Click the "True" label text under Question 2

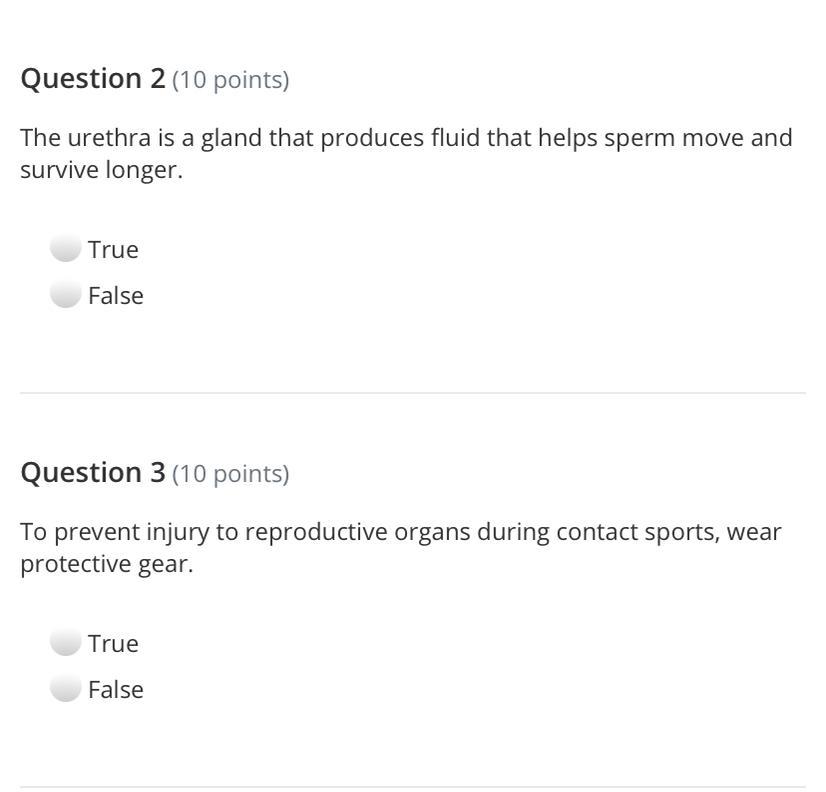click(113, 249)
